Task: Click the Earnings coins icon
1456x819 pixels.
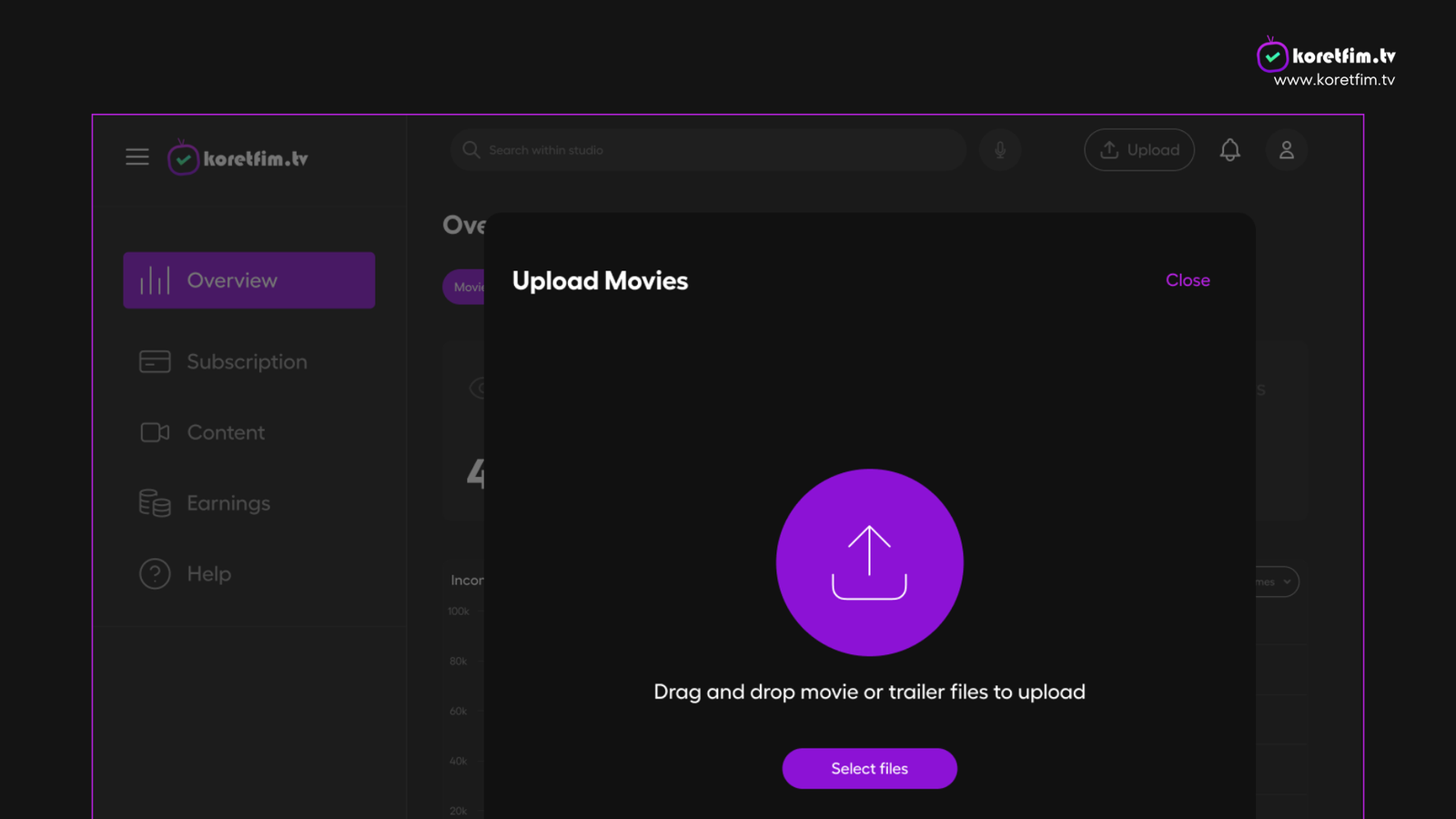Action: 155,503
